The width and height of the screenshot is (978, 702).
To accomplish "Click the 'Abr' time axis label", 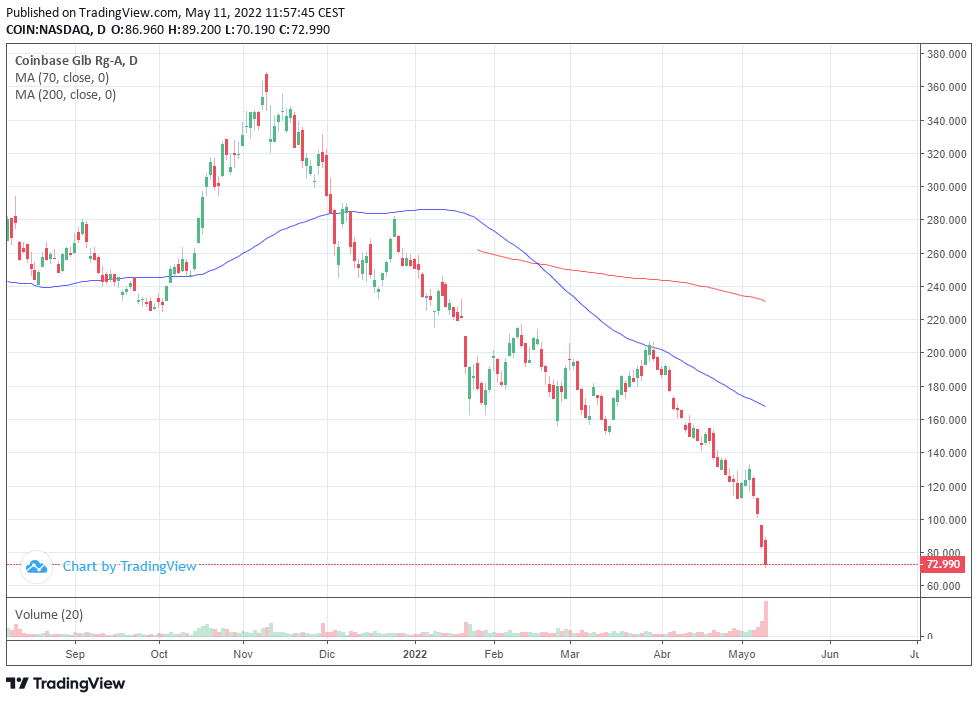I will click(x=662, y=655).
